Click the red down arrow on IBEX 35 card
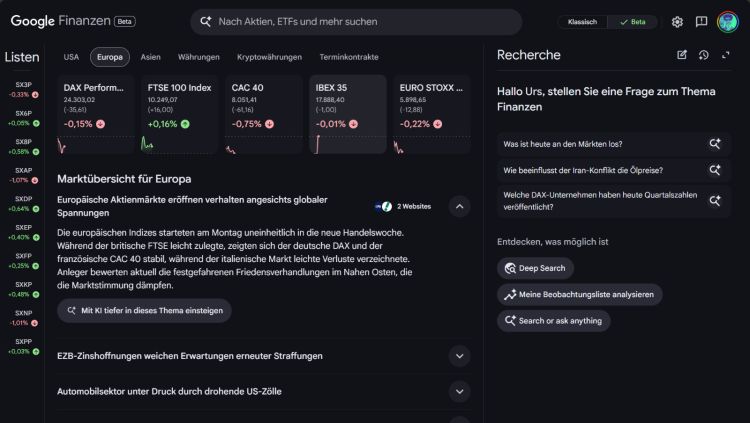This screenshot has width=750, height=423. (353, 124)
